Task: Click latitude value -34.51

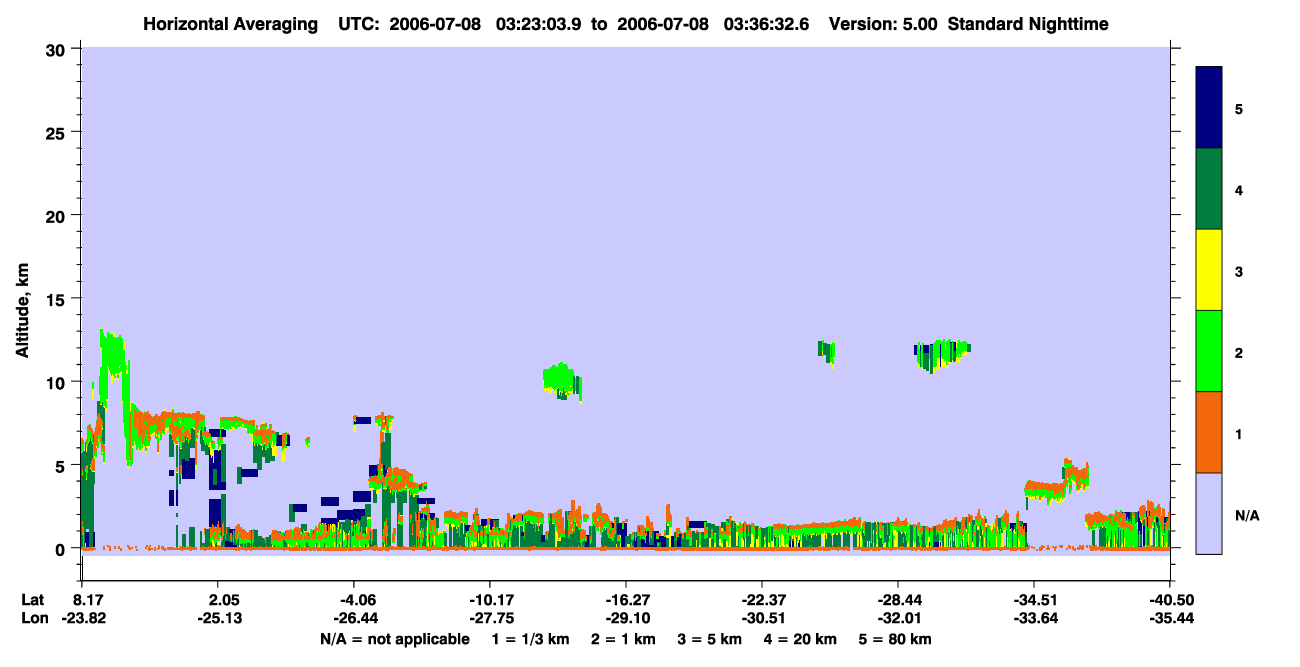Action: [x=1034, y=600]
